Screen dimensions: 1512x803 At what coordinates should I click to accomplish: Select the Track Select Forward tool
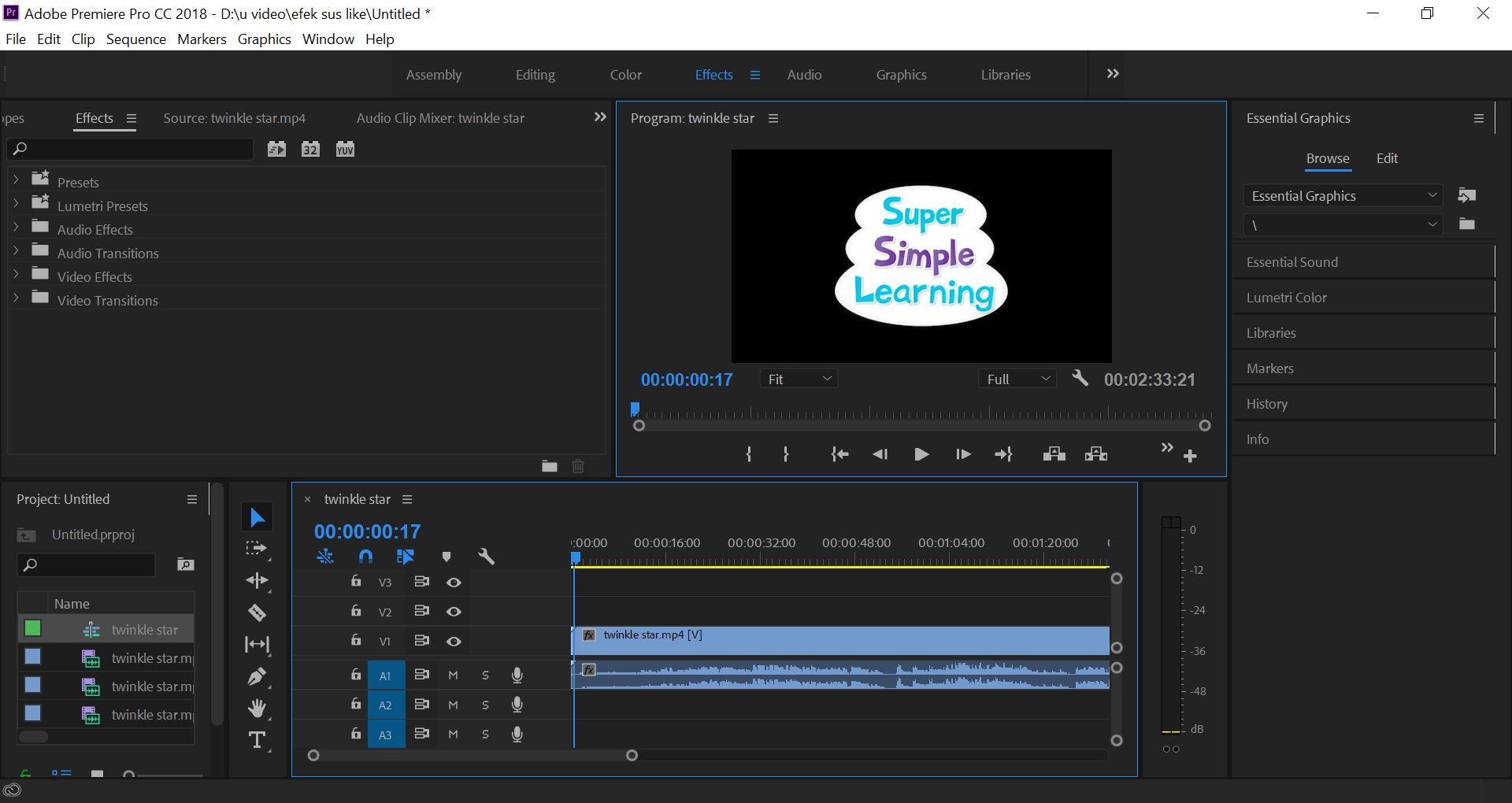(x=258, y=549)
